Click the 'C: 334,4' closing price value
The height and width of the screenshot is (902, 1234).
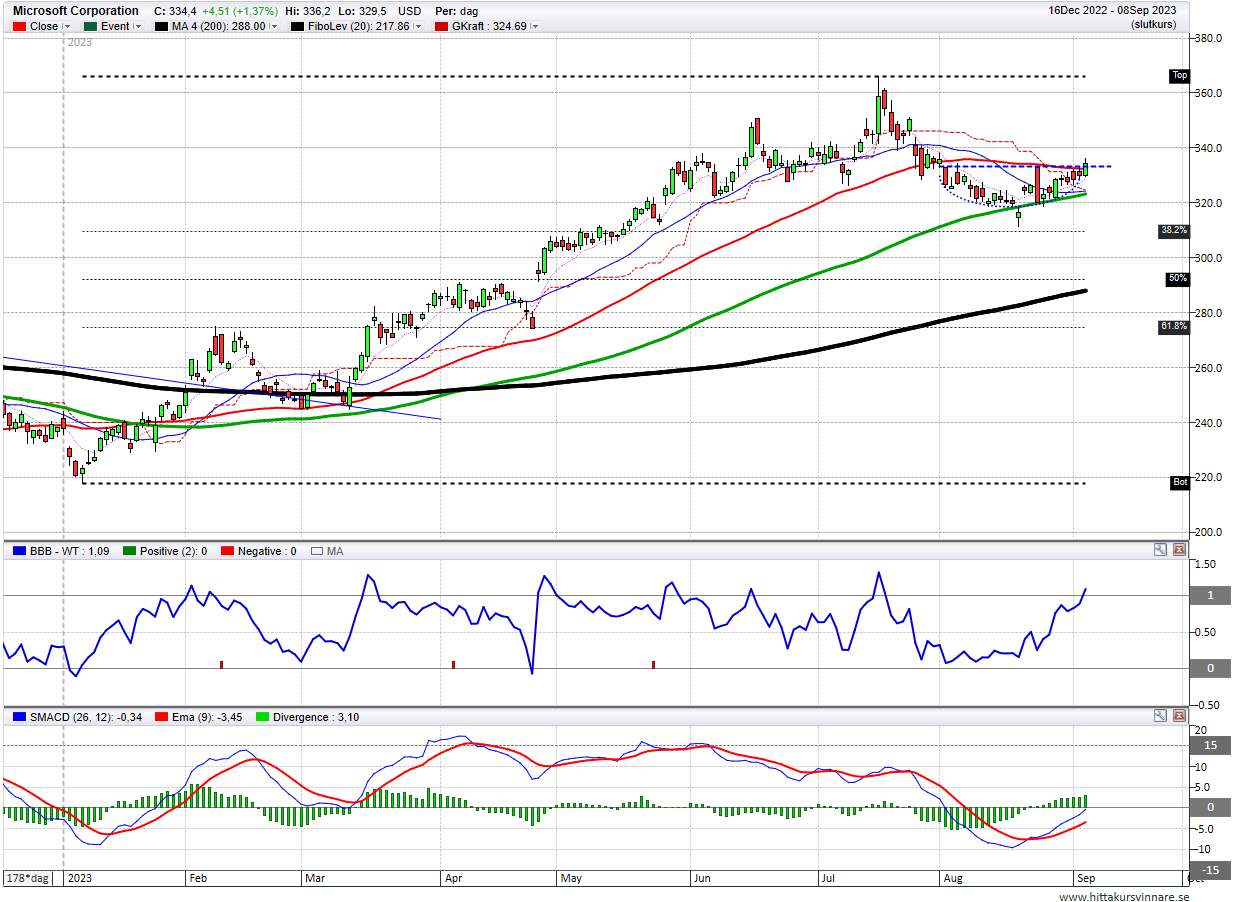click(x=174, y=11)
